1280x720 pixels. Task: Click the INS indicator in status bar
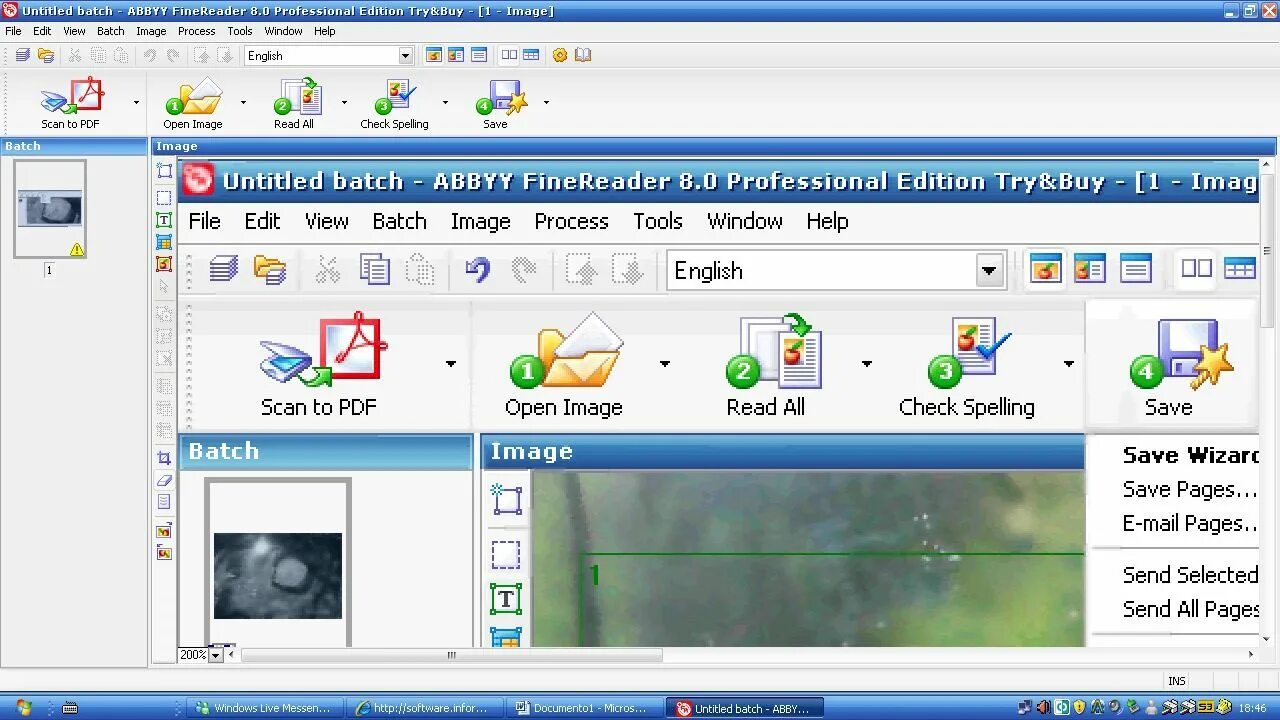pos(1177,681)
